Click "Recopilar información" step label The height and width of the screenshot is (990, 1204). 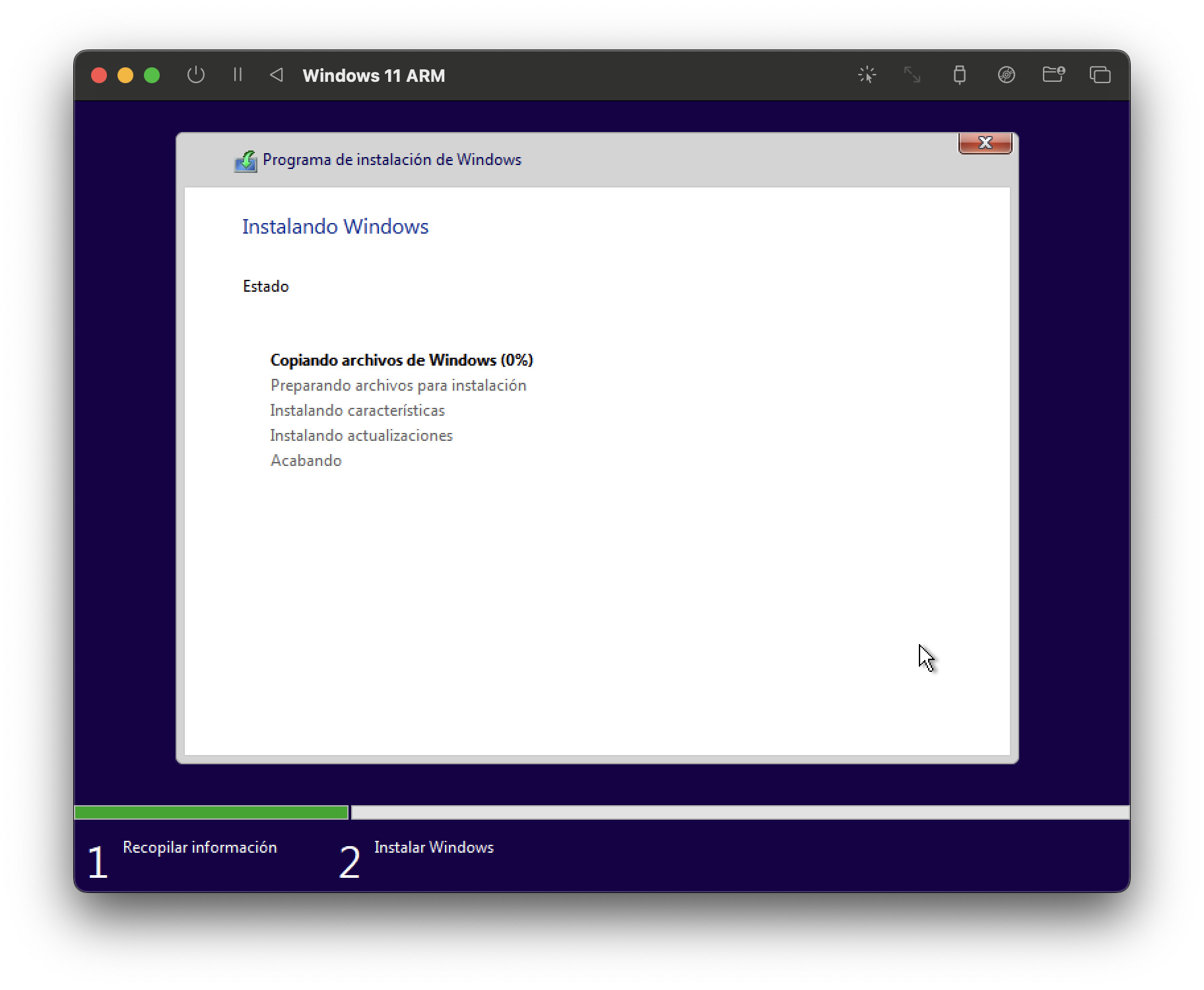click(200, 847)
